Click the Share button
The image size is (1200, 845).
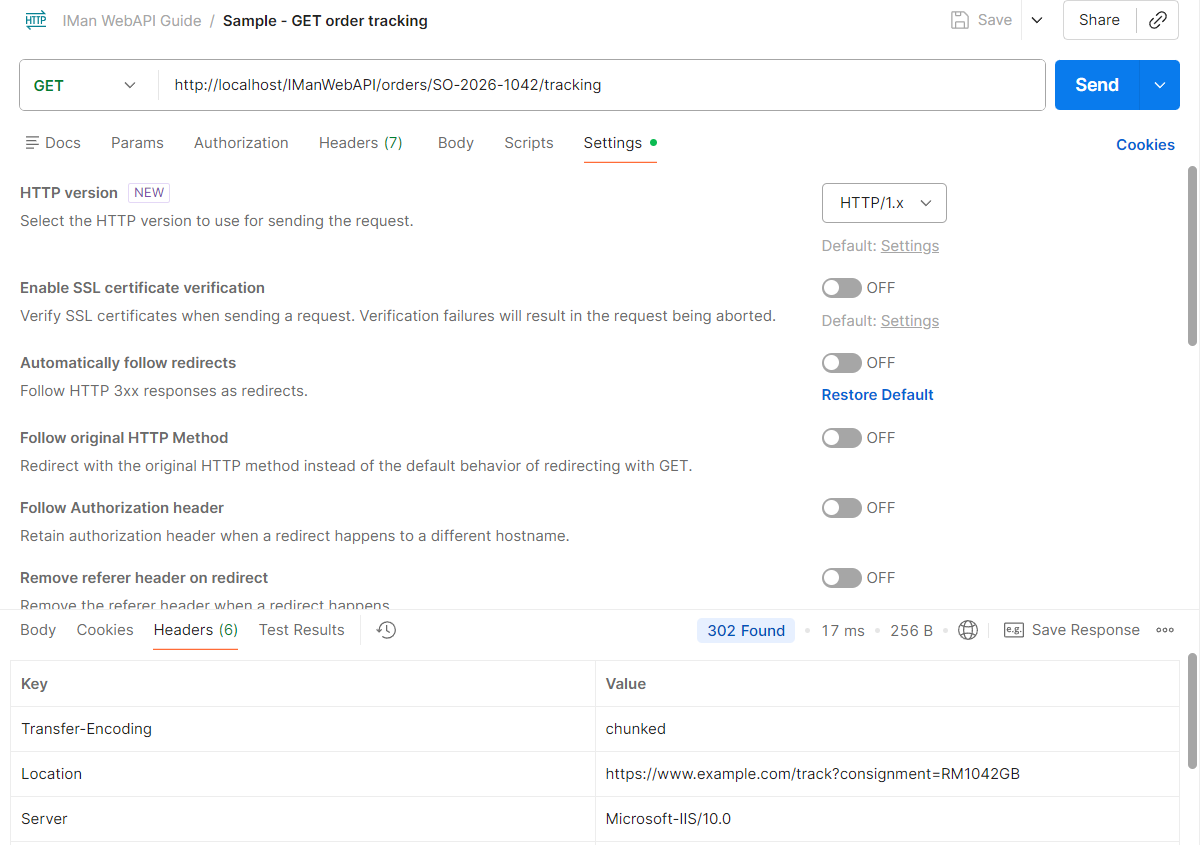pyautogui.click(x=1099, y=20)
